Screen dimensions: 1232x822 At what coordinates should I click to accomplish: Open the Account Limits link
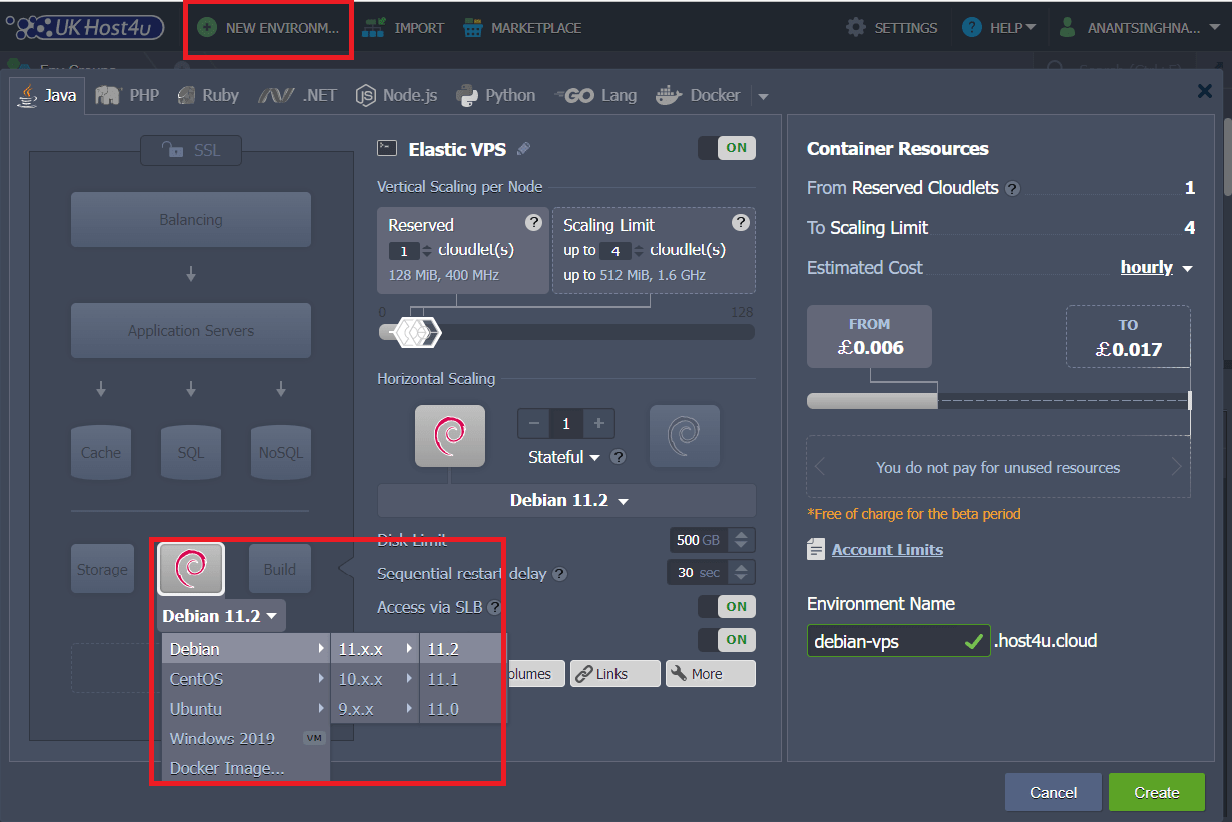[x=887, y=549]
